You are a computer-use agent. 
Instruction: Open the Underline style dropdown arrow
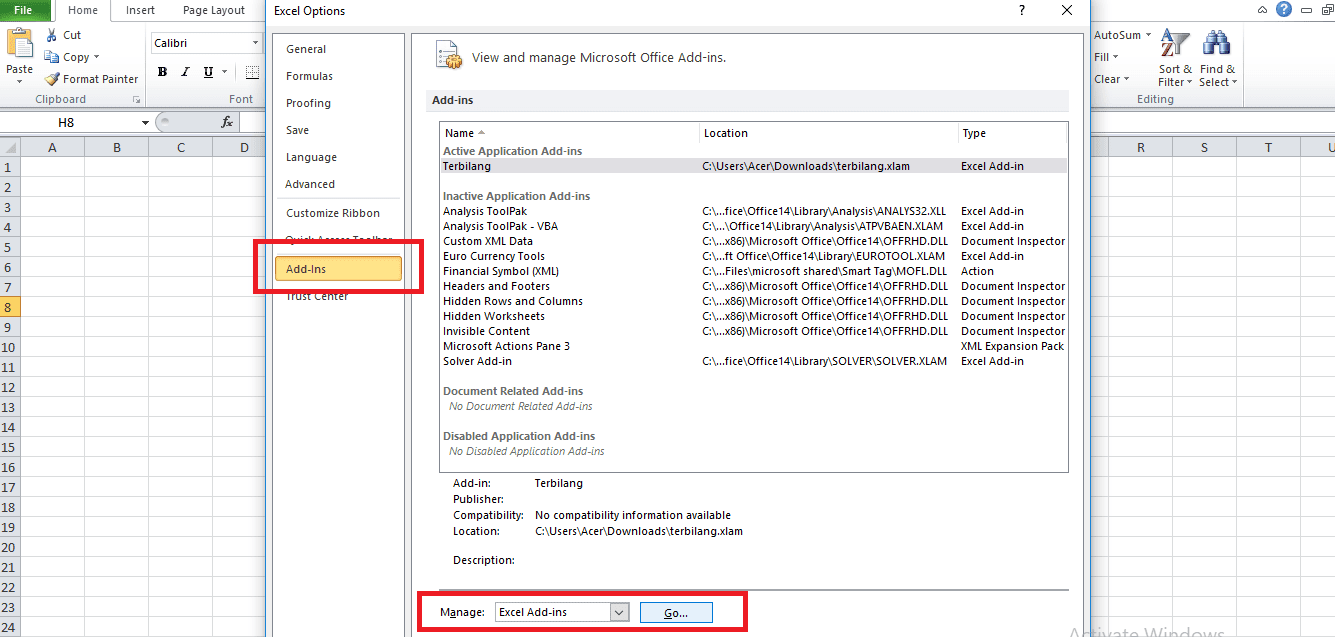(225, 72)
